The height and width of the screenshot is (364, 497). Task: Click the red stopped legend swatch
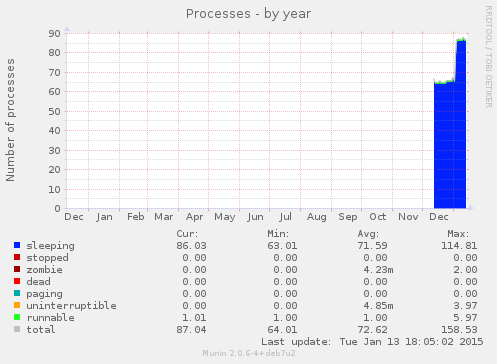pos(17,257)
